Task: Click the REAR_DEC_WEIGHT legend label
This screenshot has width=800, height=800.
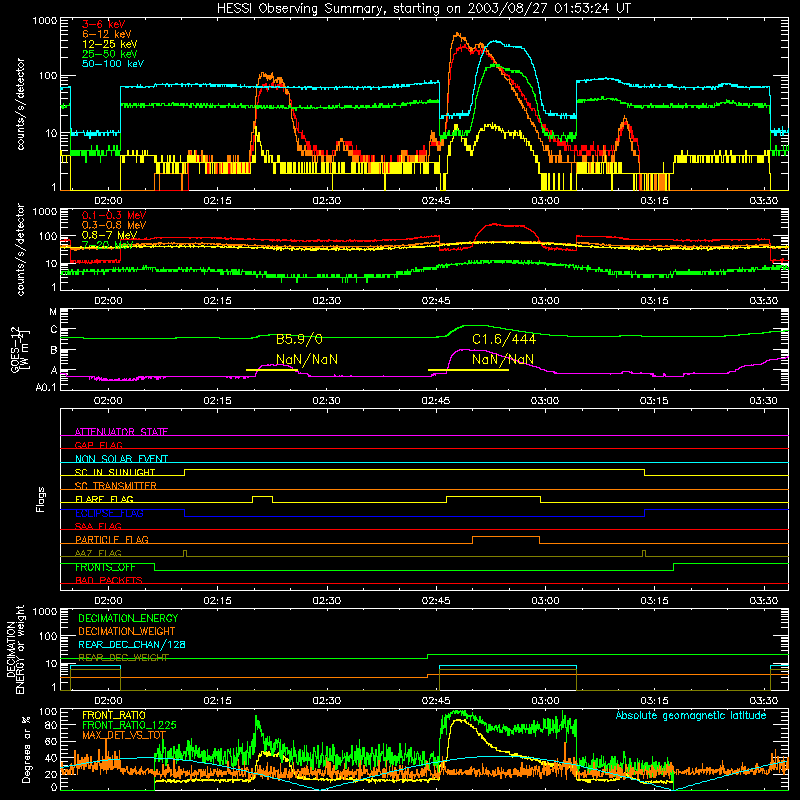Action: click(123, 658)
